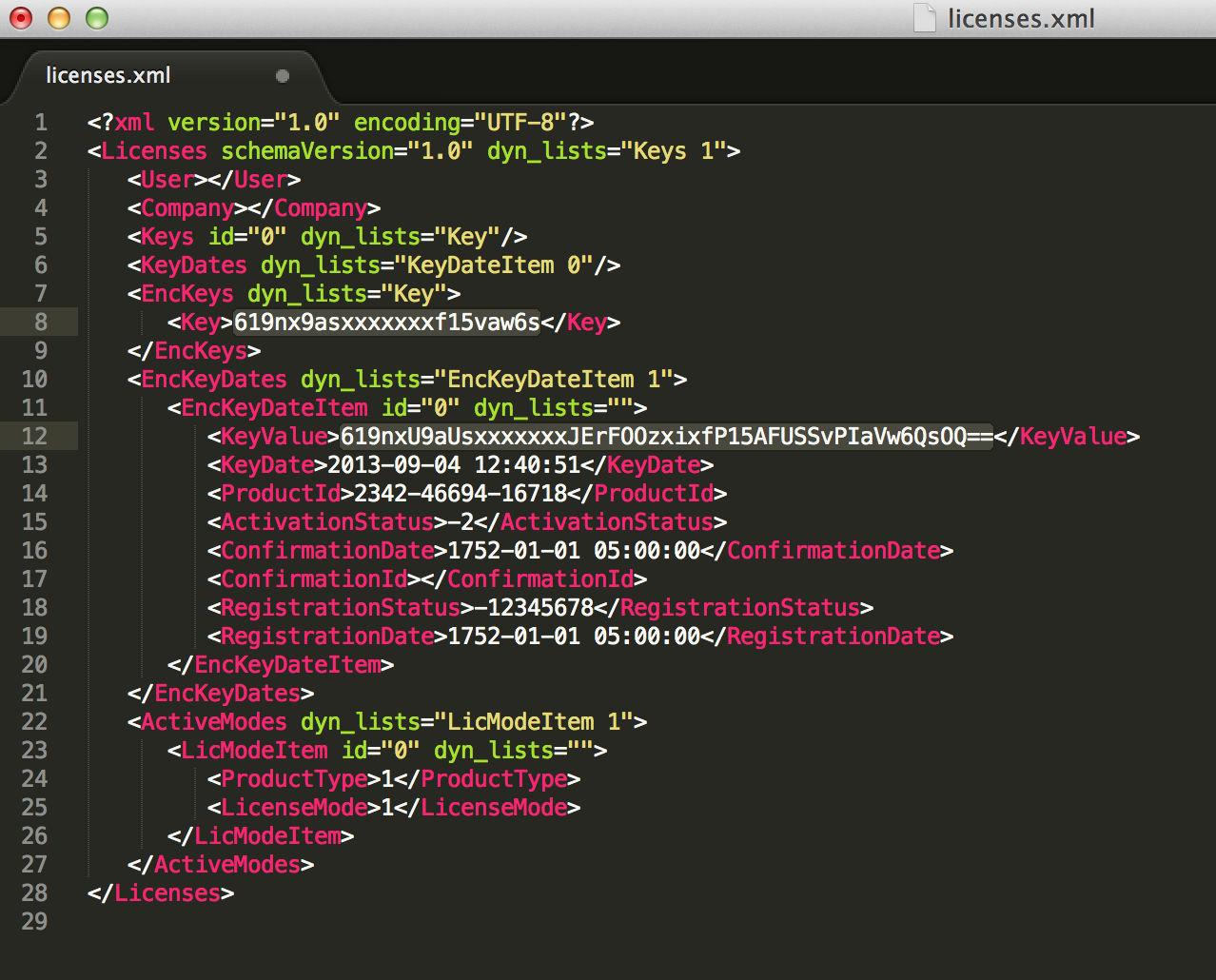
Task: Click the opening EncKeyDateItem tag on line 11
Action: [x=274, y=408]
